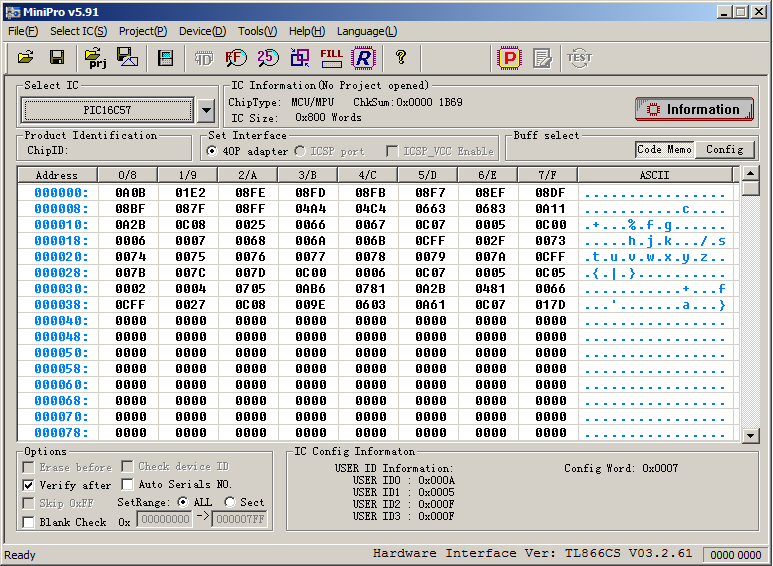
Task: Click the range start field 00000000
Action: point(164,519)
